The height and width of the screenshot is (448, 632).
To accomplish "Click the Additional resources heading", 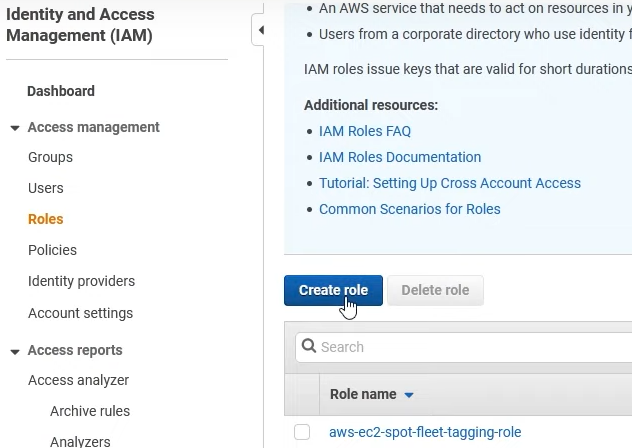I will pyautogui.click(x=371, y=105).
